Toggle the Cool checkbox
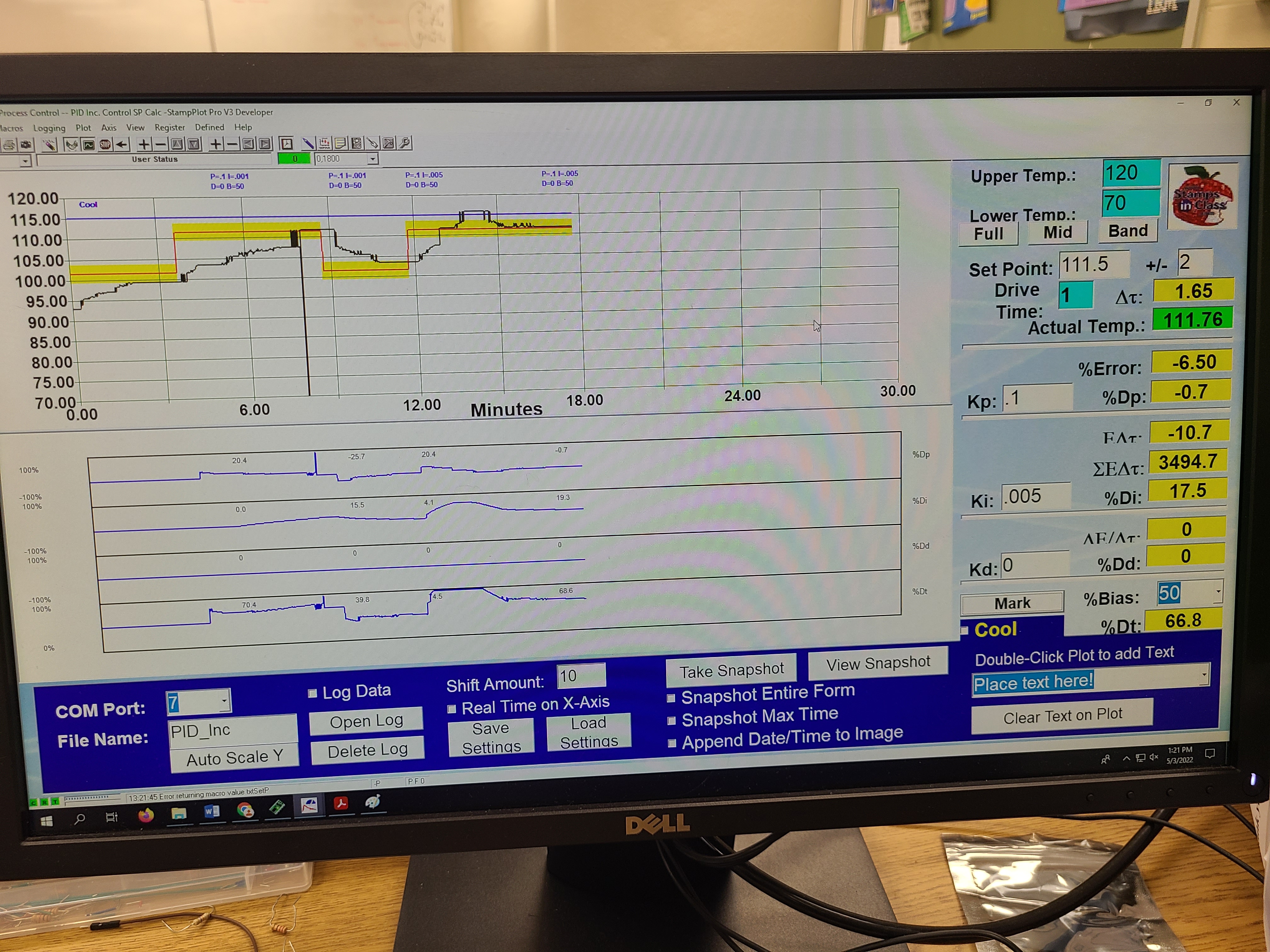1270x952 pixels. coord(965,630)
